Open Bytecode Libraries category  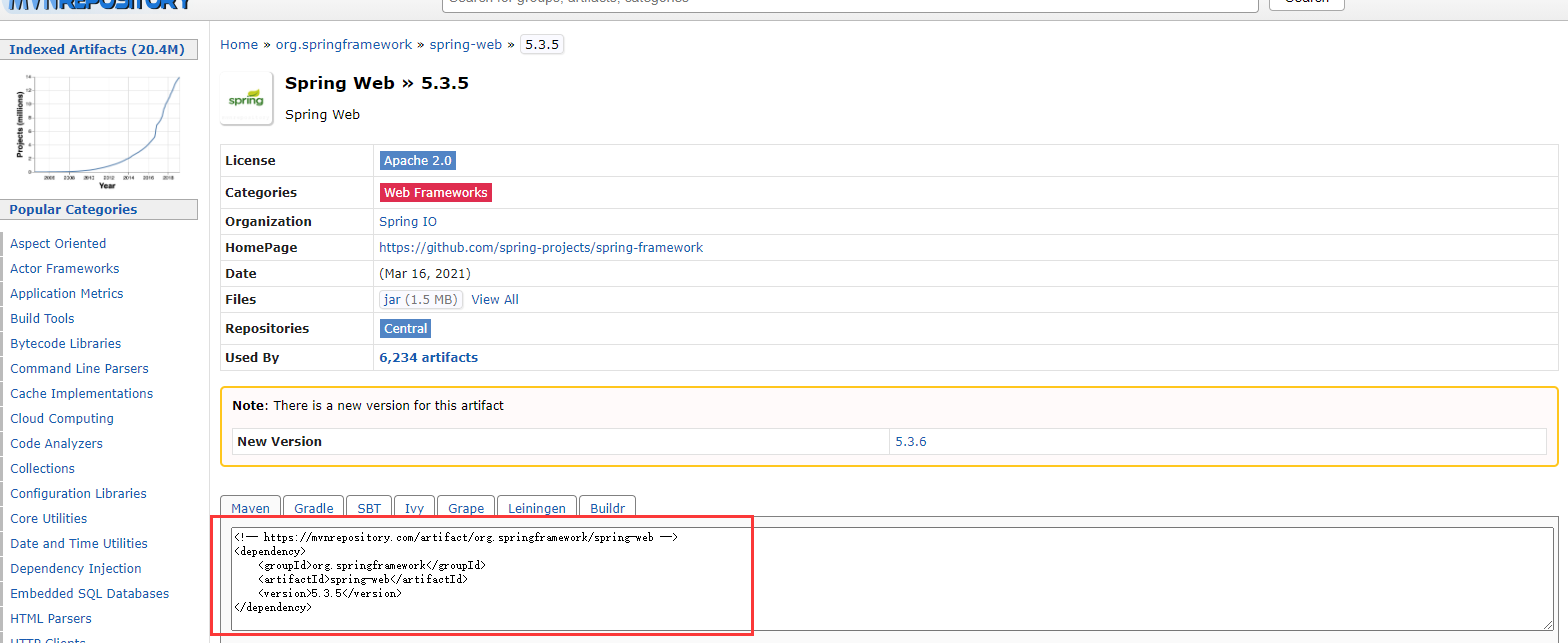[66, 343]
